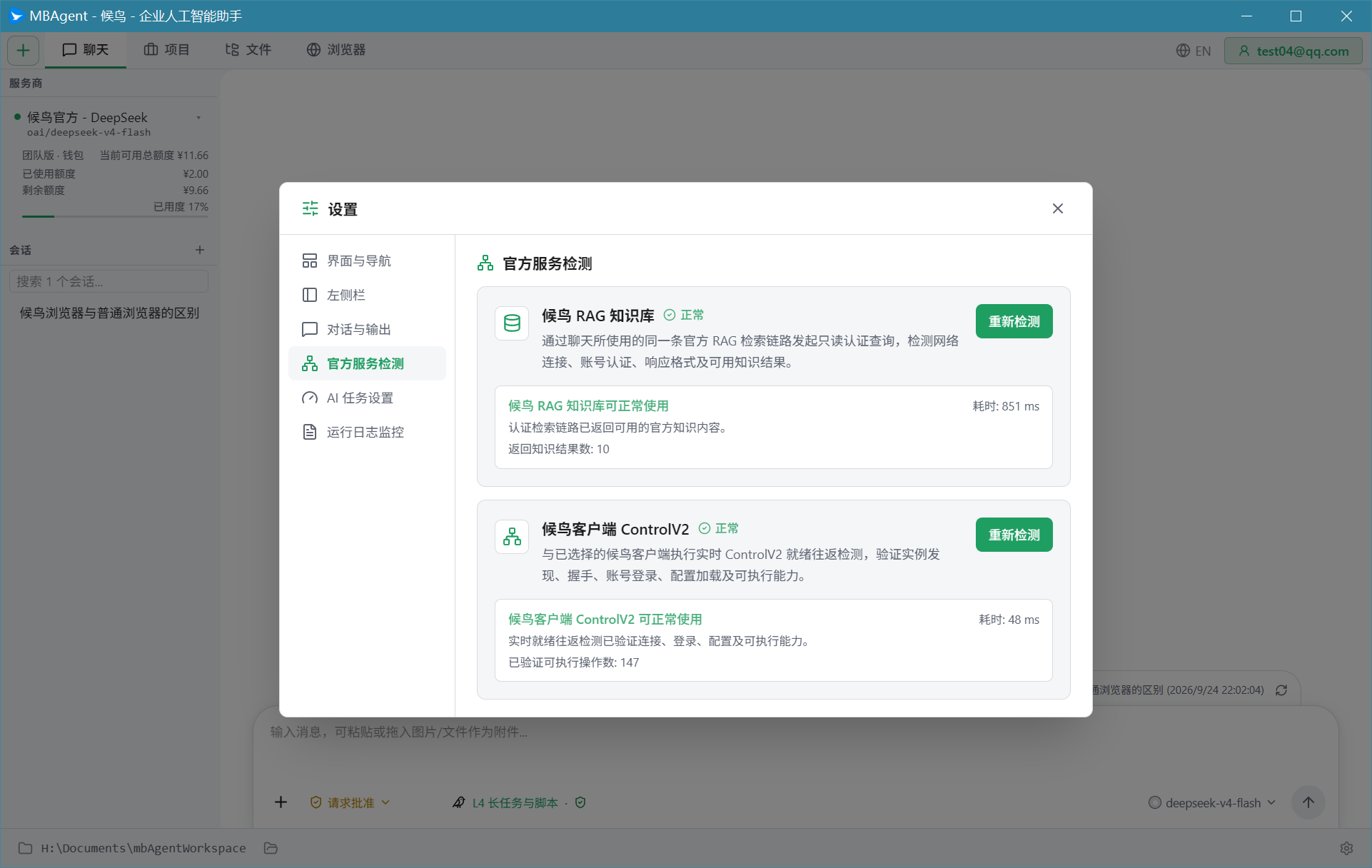This screenshot has width=1372, height=868.
Task: Click the new chat plus button in the top bar
Action: [24, 50]
